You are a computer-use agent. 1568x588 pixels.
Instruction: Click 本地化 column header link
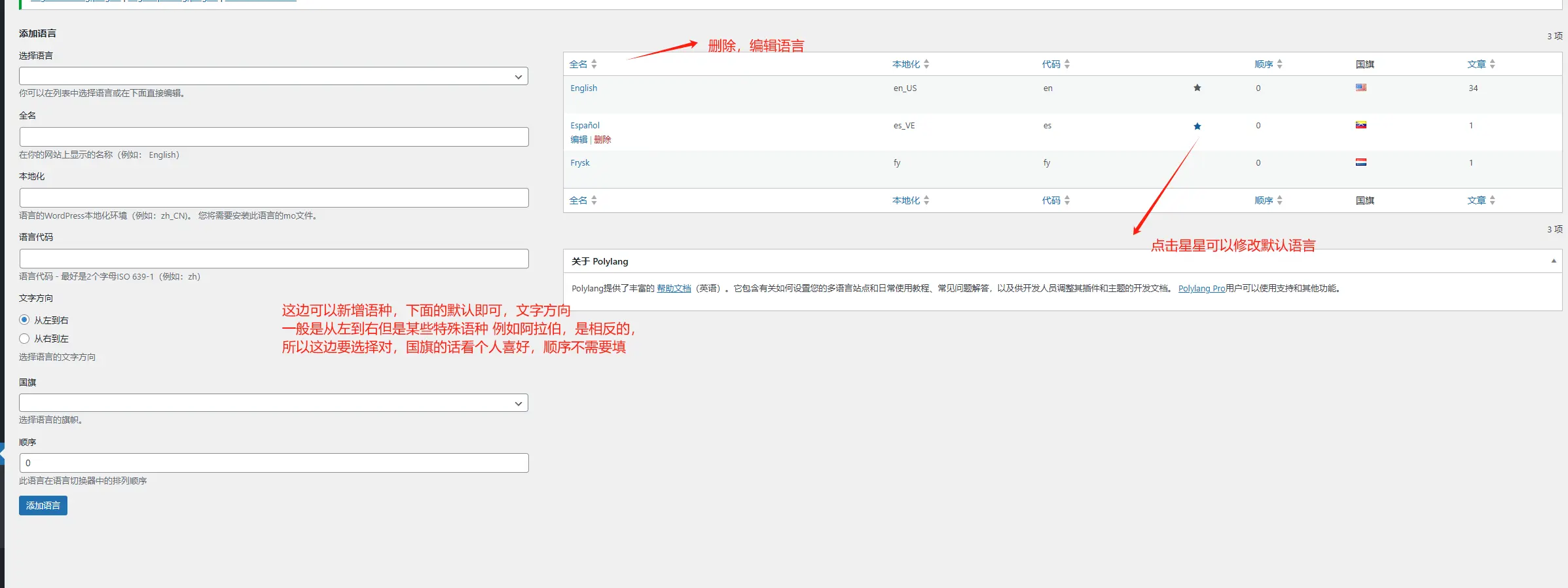(x=906, y=64)
